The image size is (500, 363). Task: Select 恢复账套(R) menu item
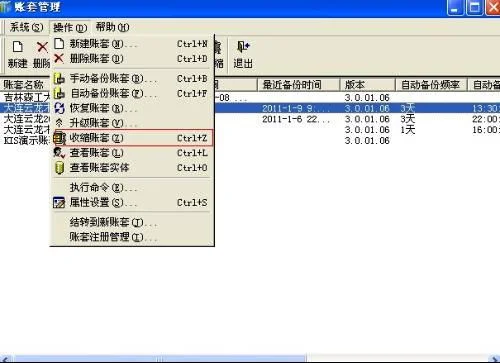pos(131,108)
